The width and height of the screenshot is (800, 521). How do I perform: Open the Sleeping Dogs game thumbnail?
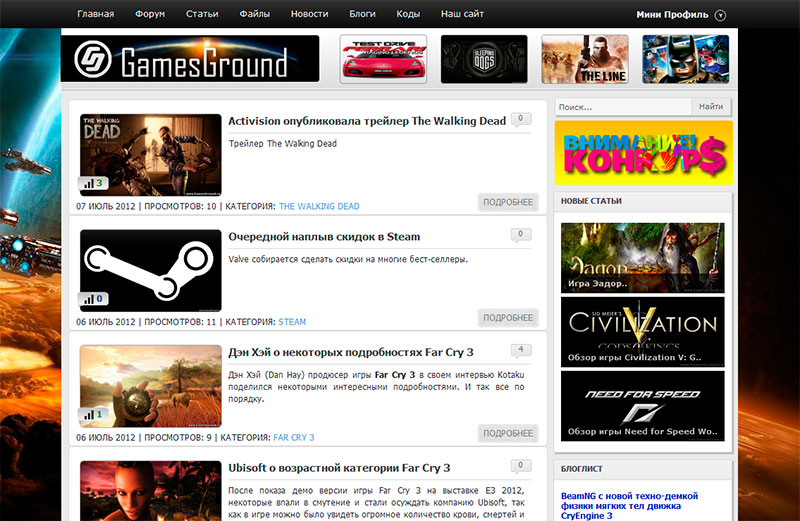click(x=484, y=59)
